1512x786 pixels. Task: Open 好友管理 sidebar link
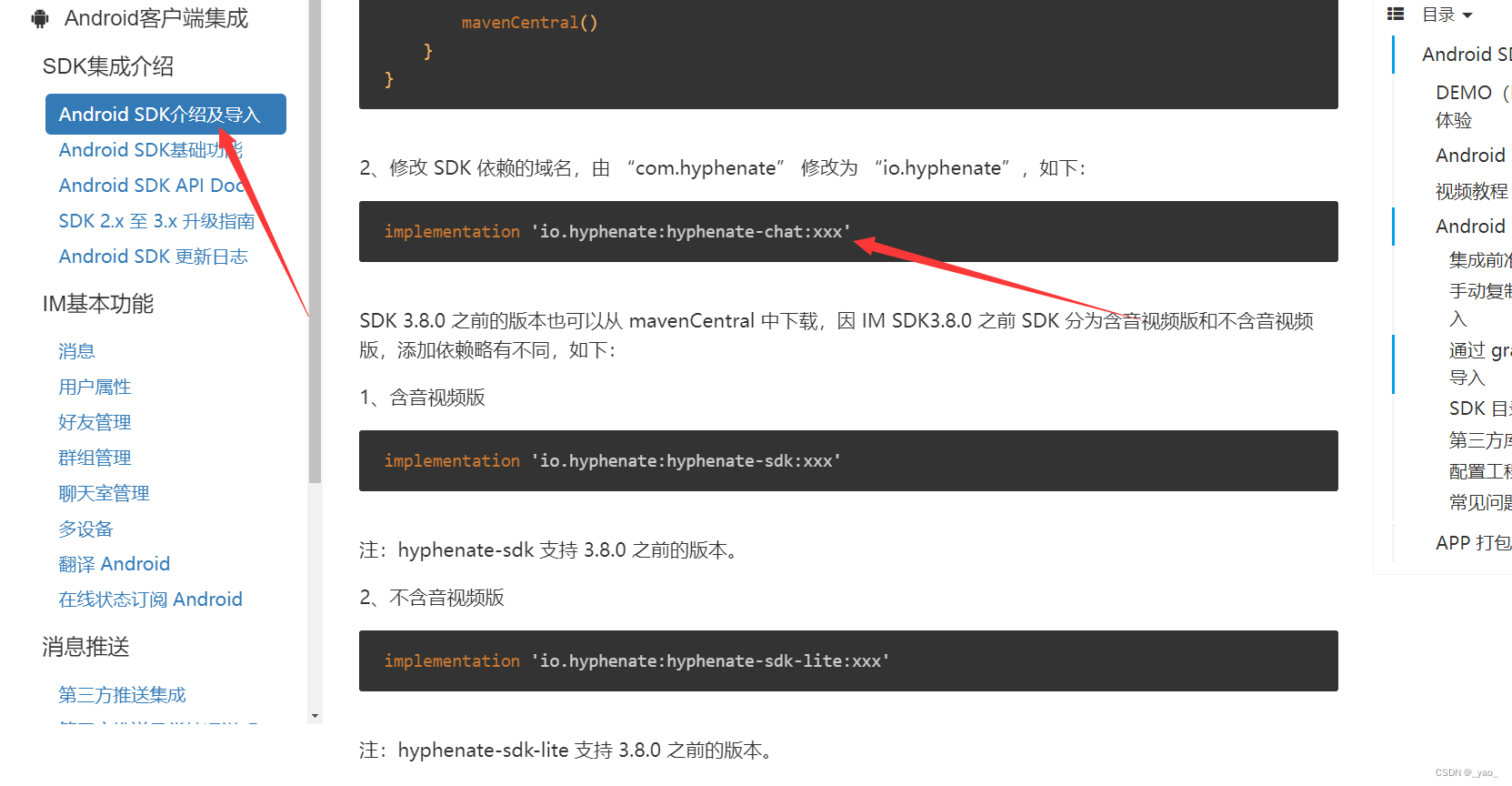point(95,422)
